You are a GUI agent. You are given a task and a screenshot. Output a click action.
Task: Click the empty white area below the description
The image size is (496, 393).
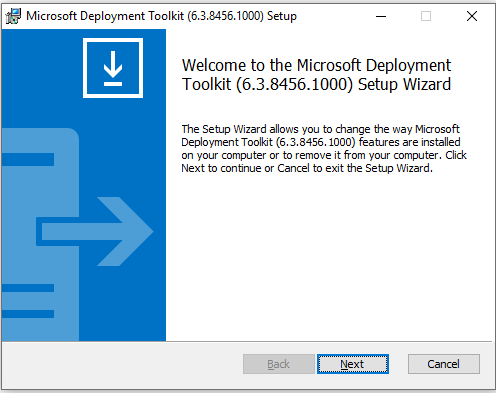pos(330,257)
